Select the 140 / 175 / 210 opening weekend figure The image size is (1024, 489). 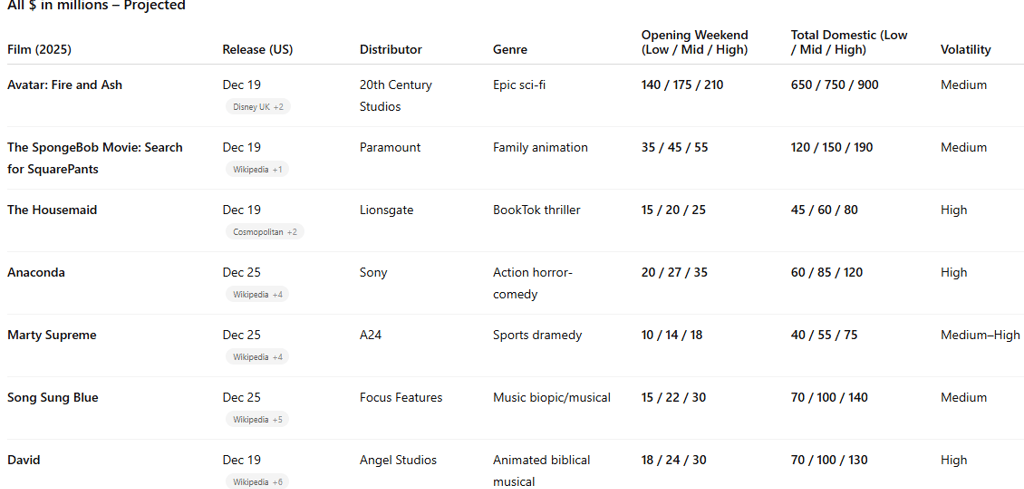[x=682, y=85]
